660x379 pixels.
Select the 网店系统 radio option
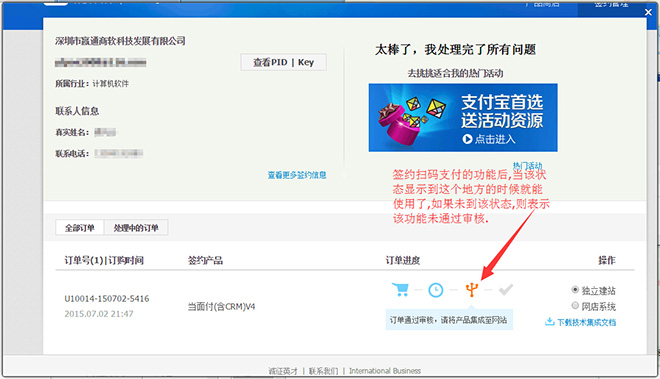tap(575, 305)
